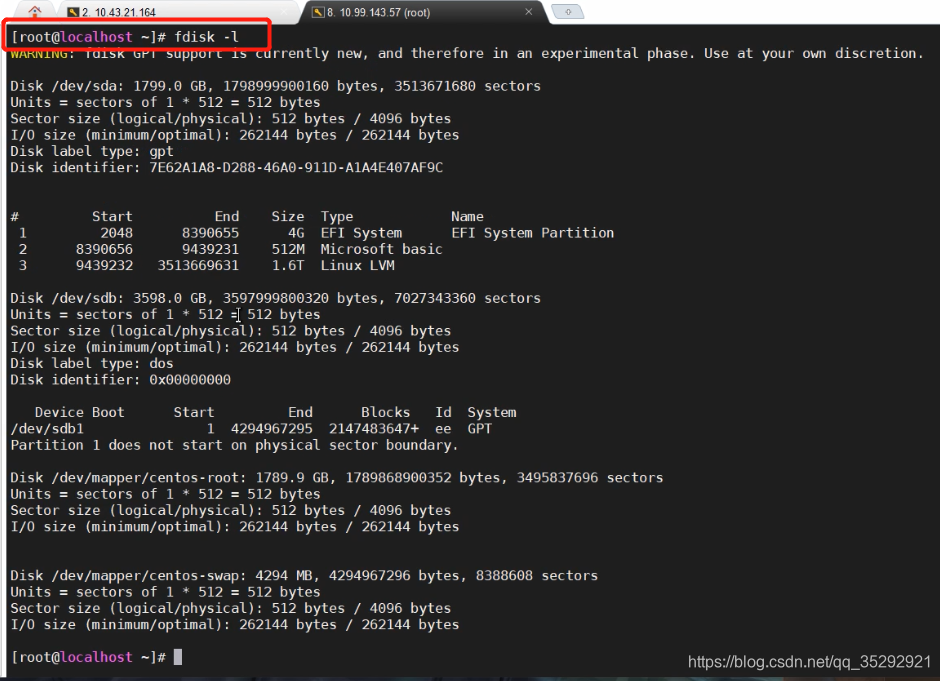Select the Disk /dev/mapper/centos-root line

click(x=336, y=478)
